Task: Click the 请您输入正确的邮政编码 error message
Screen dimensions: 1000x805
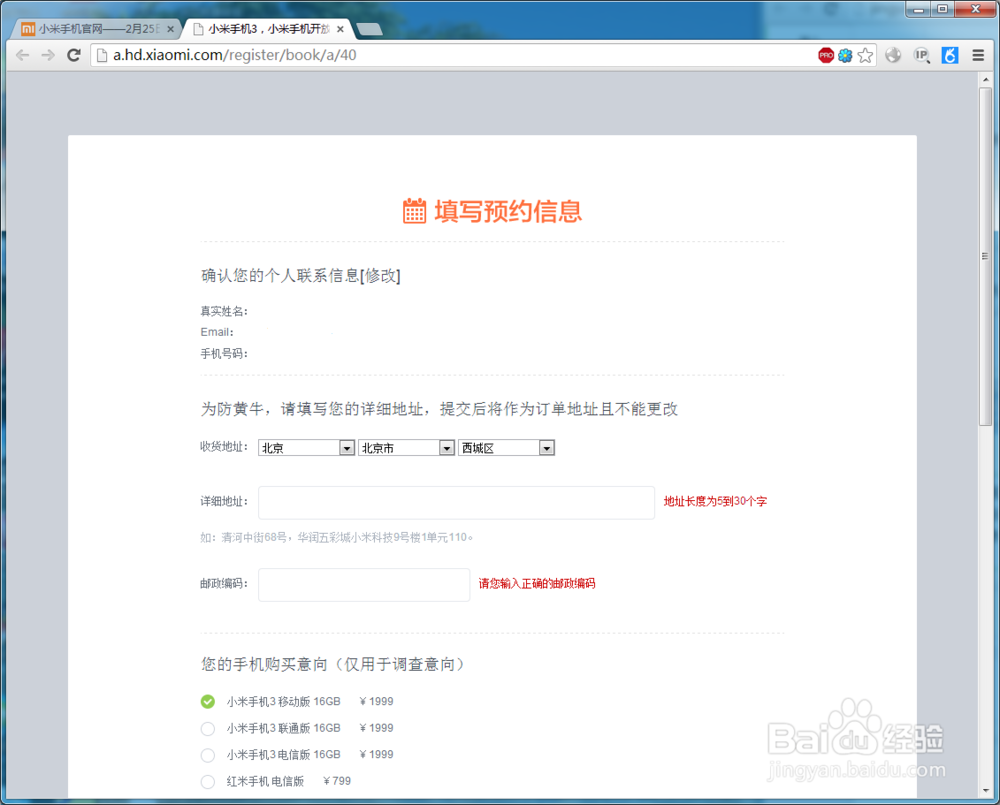Action: pos(537,583)
